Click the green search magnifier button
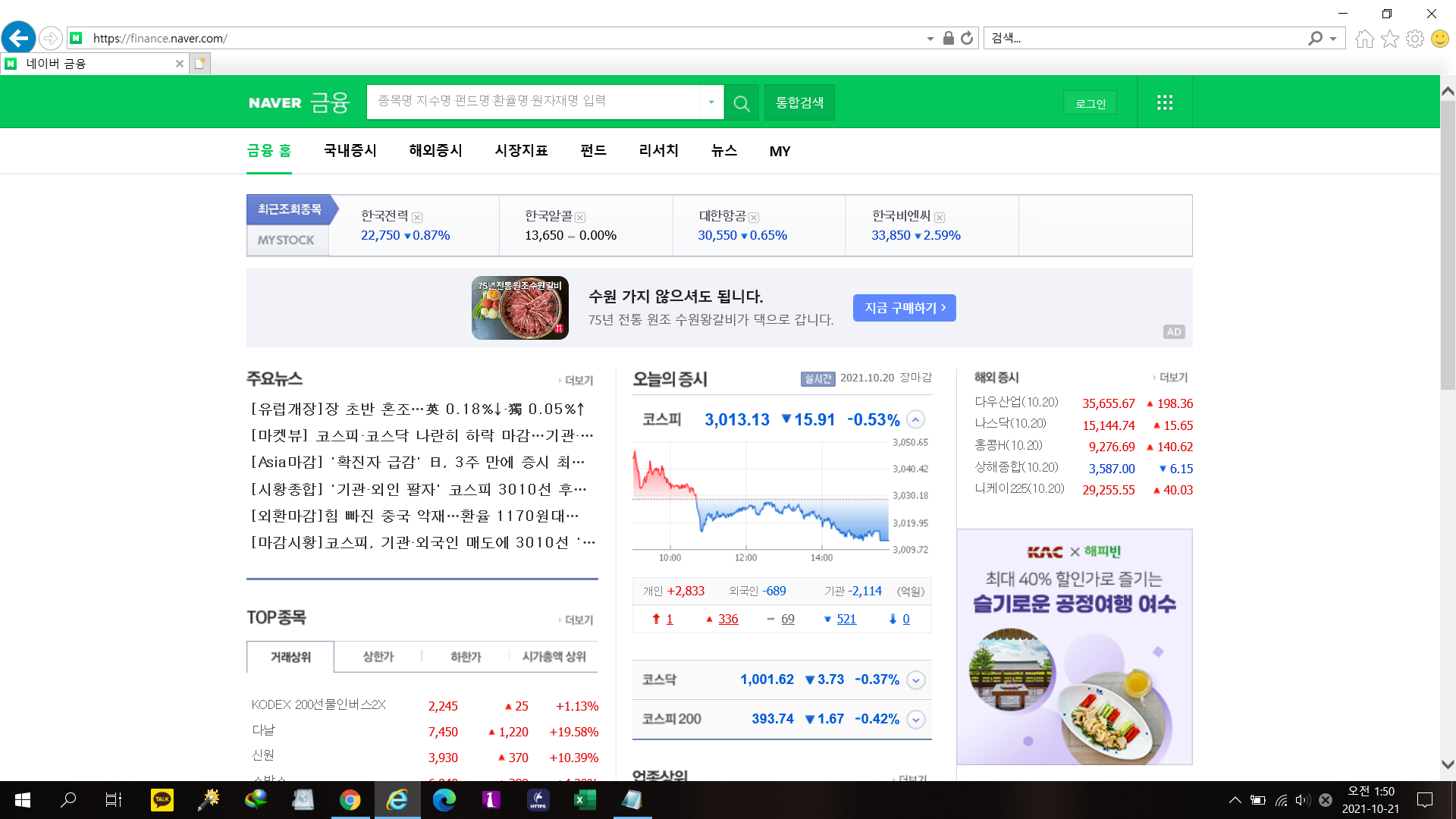Screen dimensions: 1456x819 pos(742,102)
